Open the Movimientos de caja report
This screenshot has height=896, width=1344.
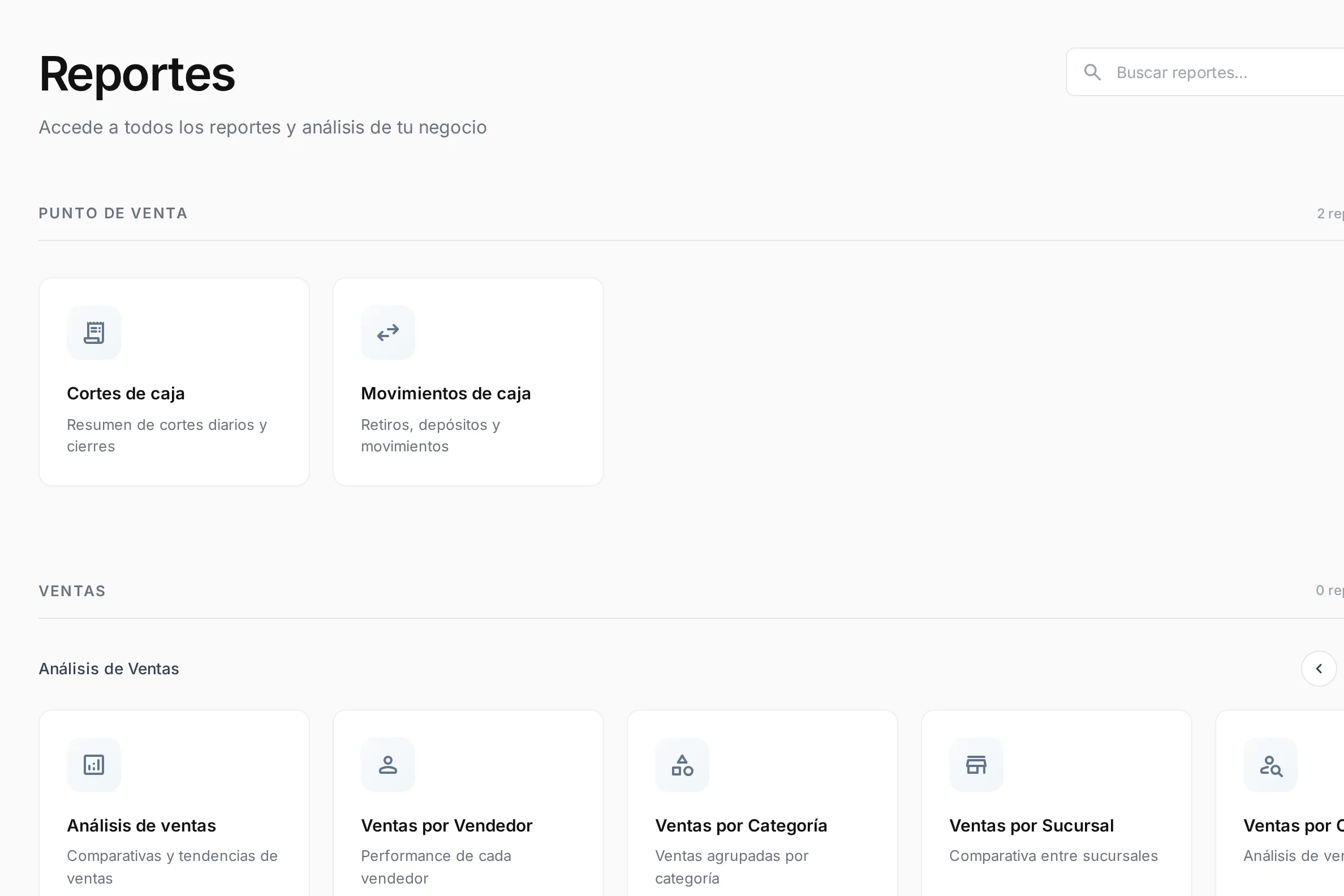(468, 382)
